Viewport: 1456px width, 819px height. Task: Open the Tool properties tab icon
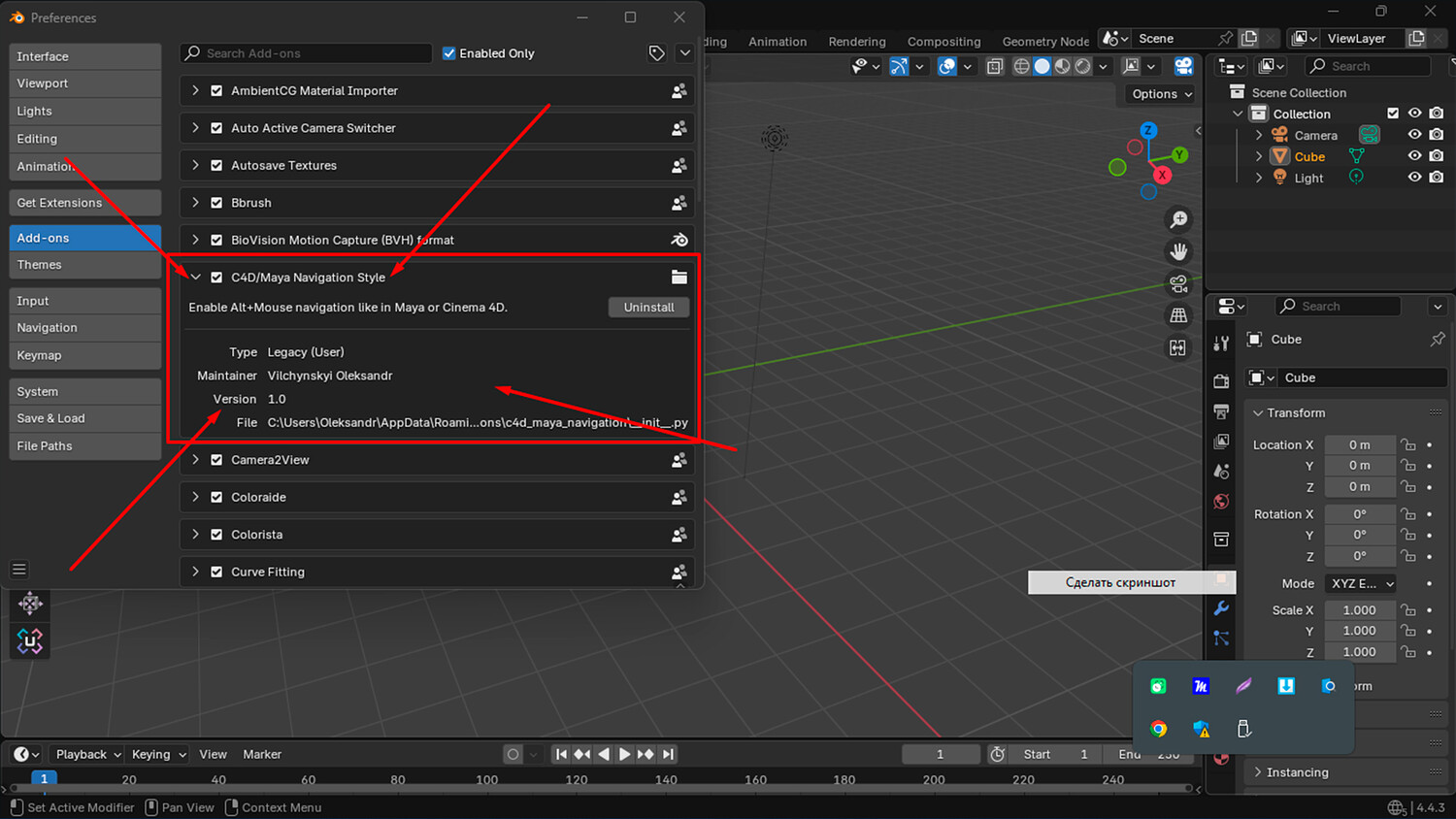pyautogui.click(x=1221, y=344)
